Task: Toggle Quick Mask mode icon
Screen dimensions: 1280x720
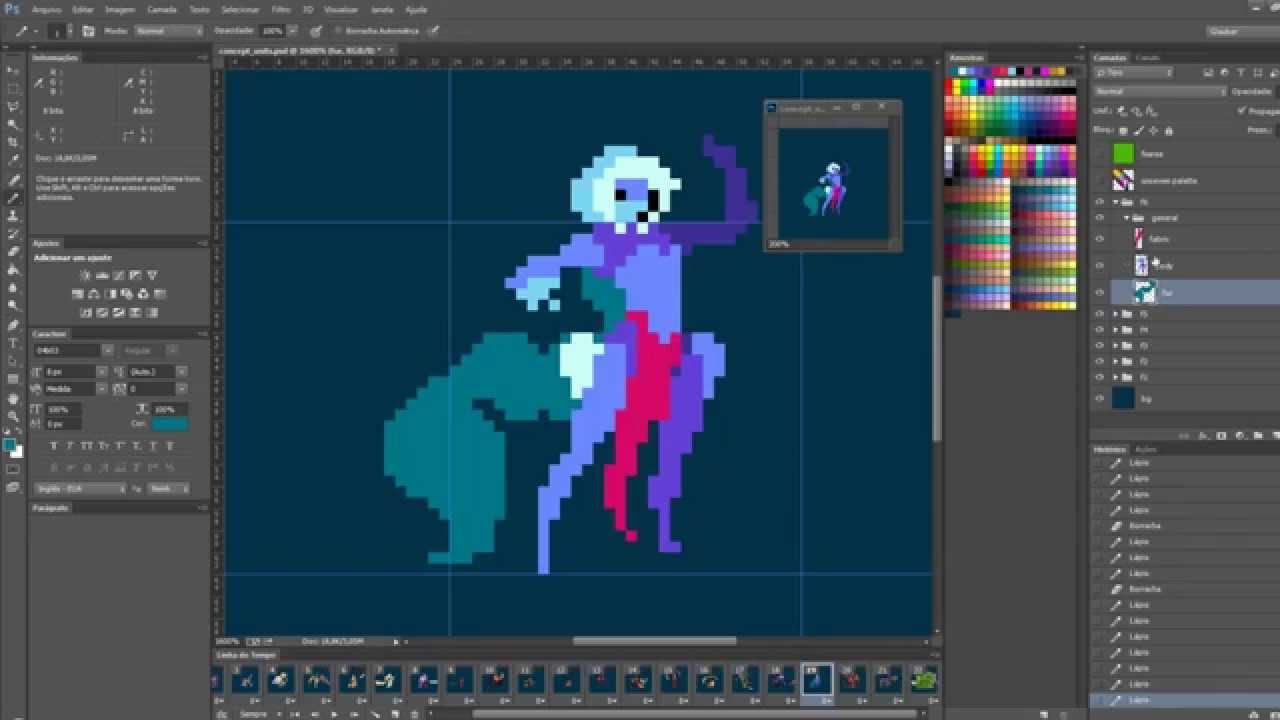Action: [13, 469]
